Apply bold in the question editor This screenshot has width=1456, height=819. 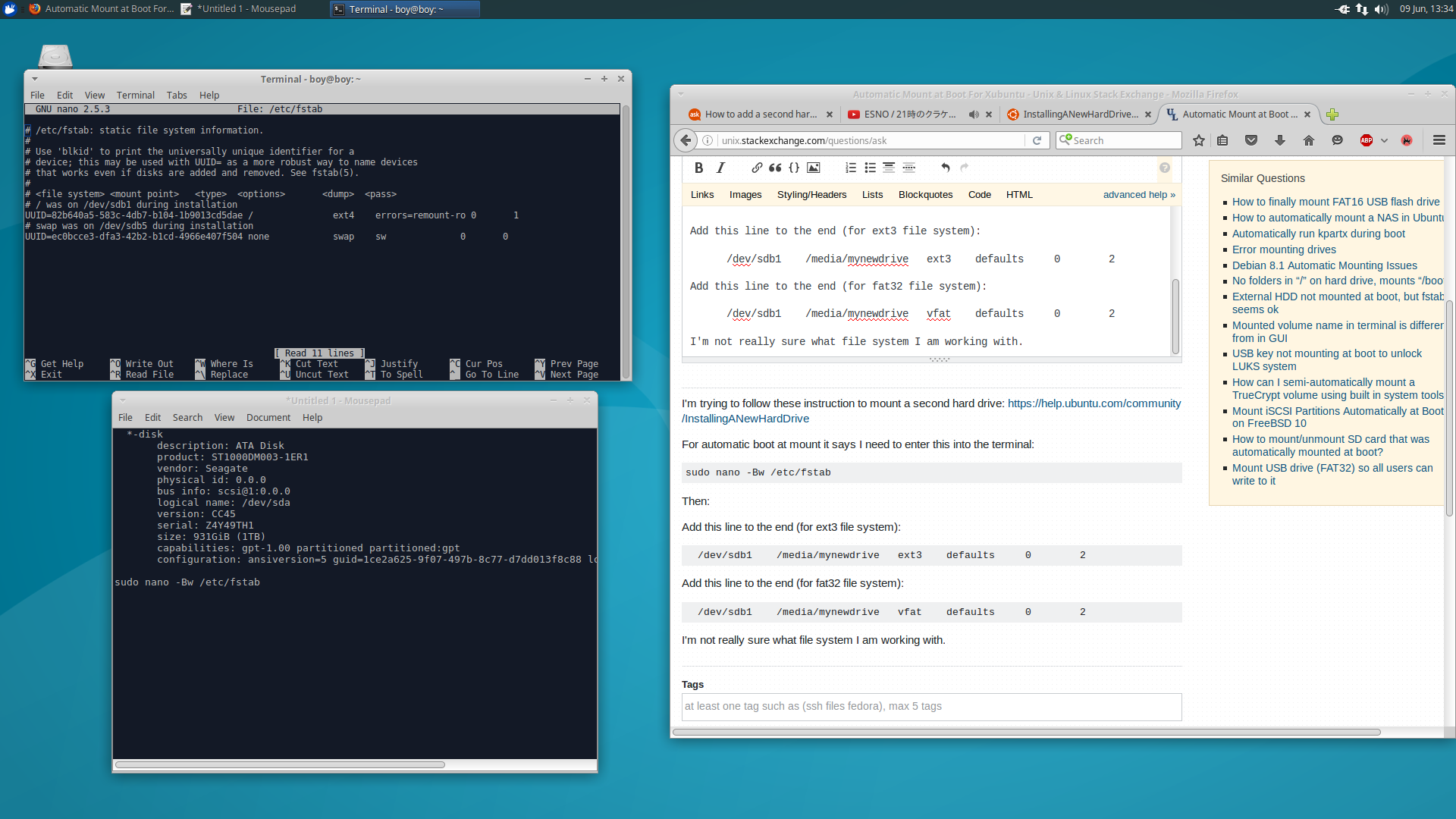[x=698, y=168]
